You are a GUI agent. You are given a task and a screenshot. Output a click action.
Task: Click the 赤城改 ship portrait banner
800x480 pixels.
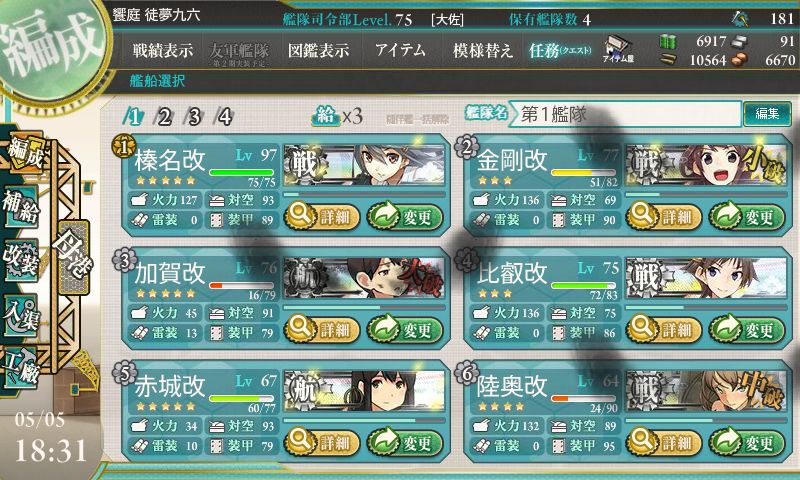[364, 391]
